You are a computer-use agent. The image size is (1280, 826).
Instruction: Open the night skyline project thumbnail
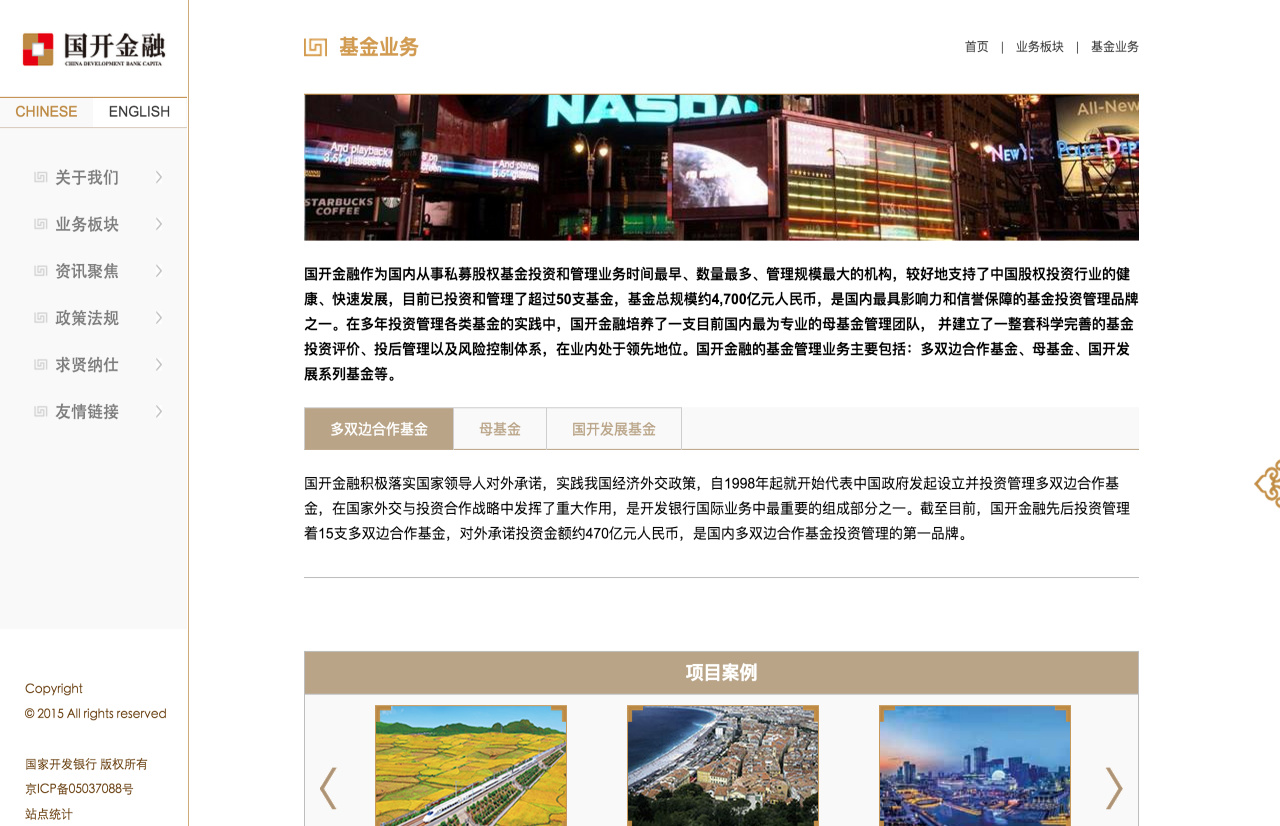pyautogui.click(x=975, y=765)
